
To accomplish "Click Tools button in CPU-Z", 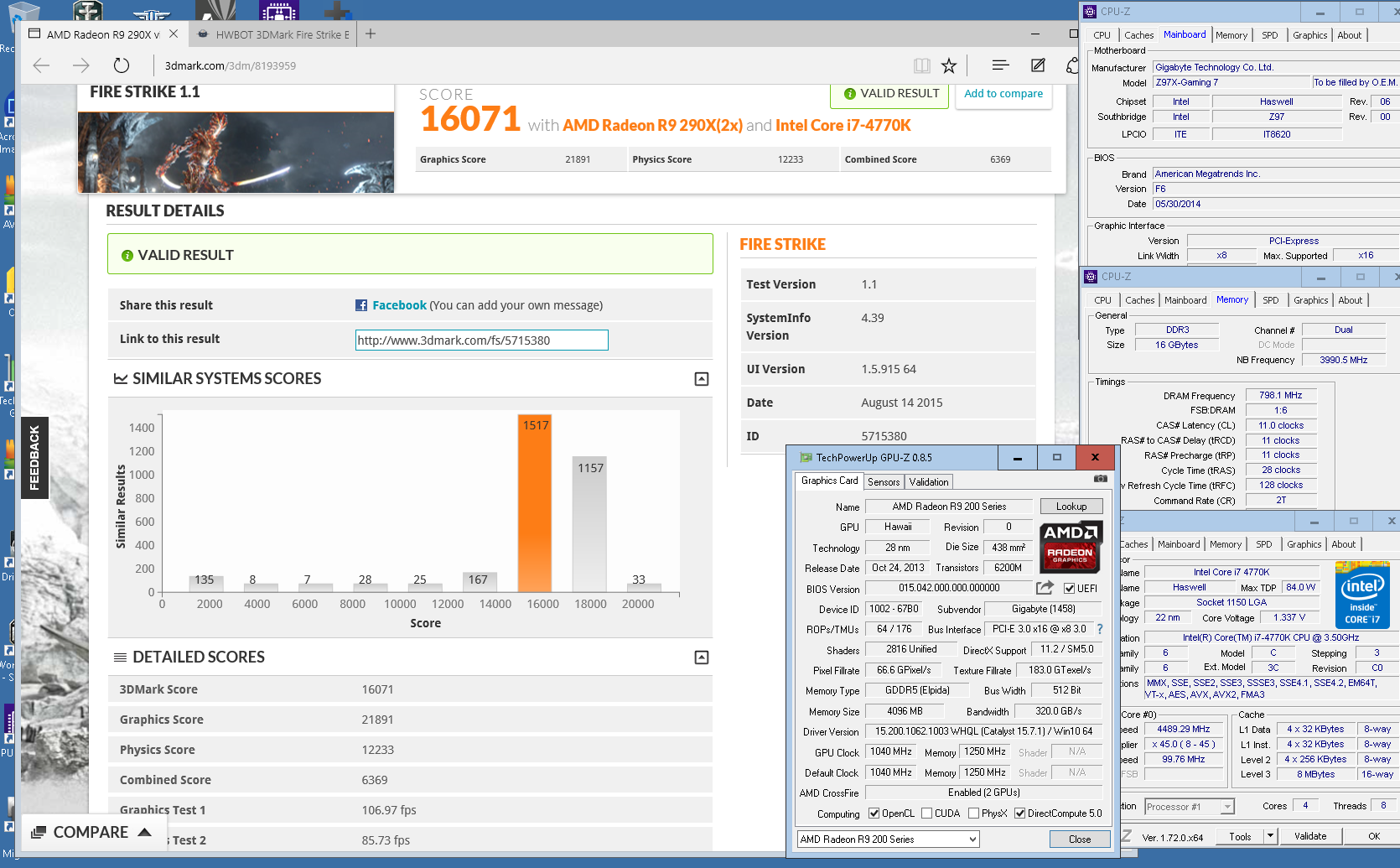I will coord(1240,836).
